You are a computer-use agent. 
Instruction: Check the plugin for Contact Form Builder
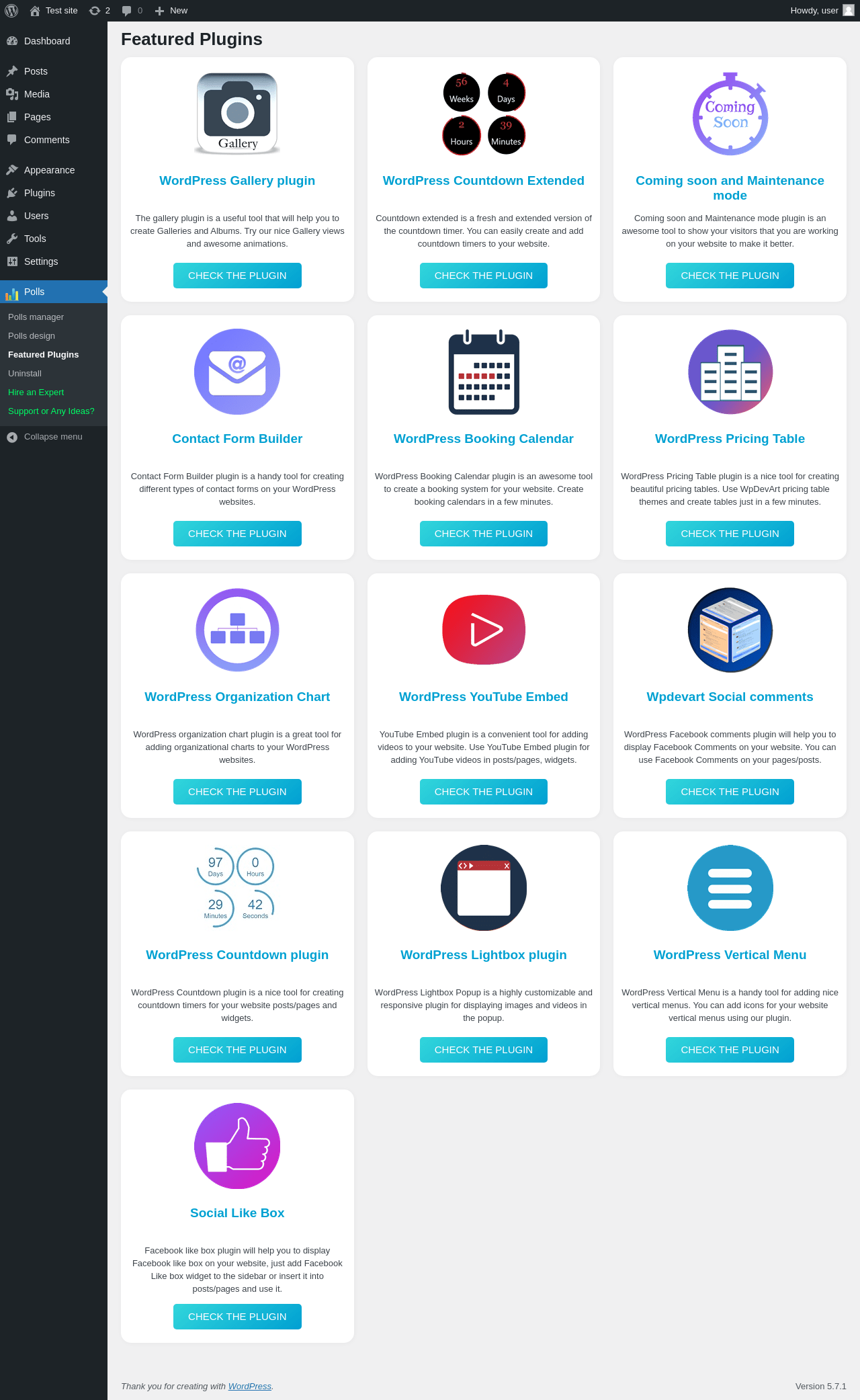coord(237,534)
